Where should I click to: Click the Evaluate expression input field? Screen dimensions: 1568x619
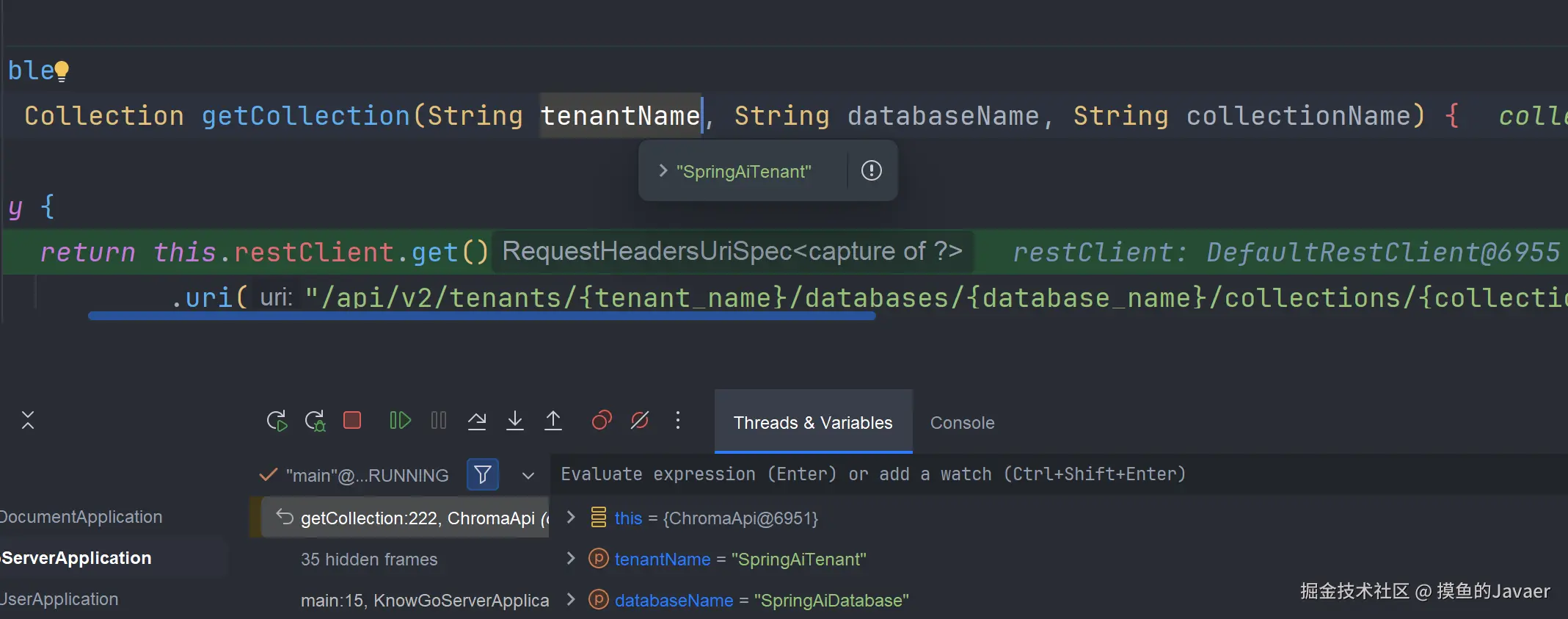tap(954, 474)
